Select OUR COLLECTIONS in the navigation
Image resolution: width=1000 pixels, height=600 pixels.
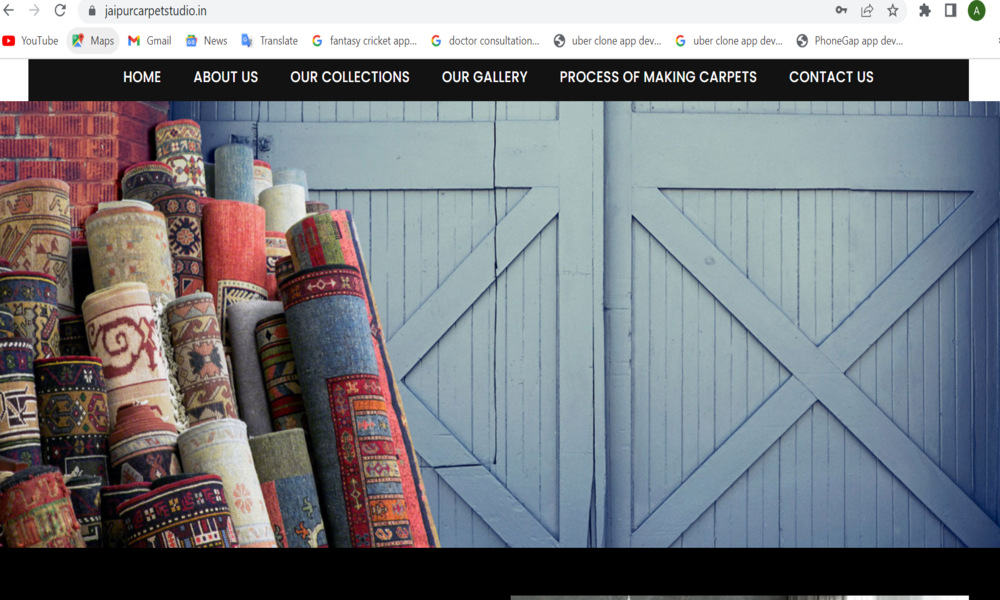349,77
